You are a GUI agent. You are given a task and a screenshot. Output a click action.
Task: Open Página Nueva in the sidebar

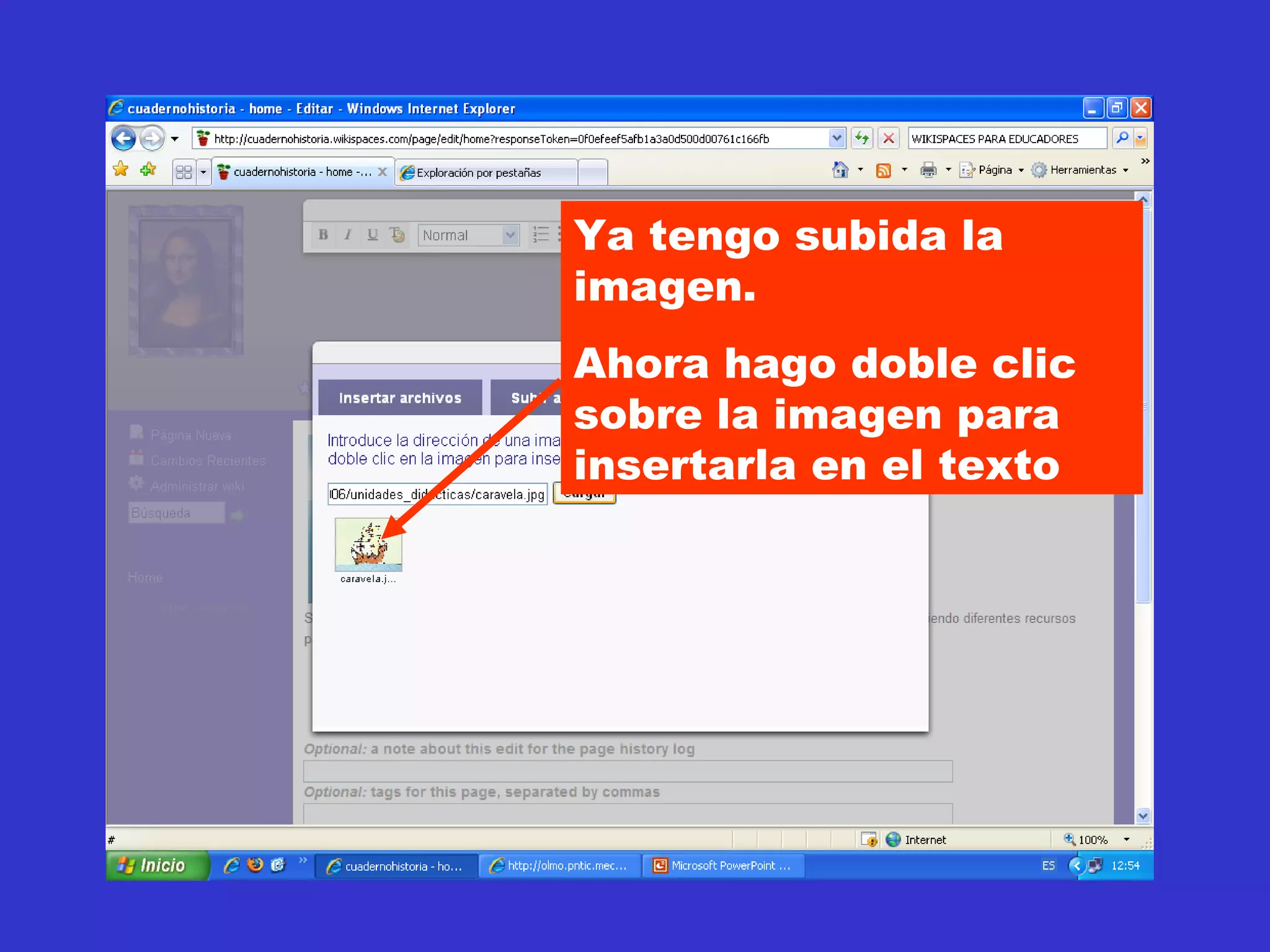coord(190,435)
